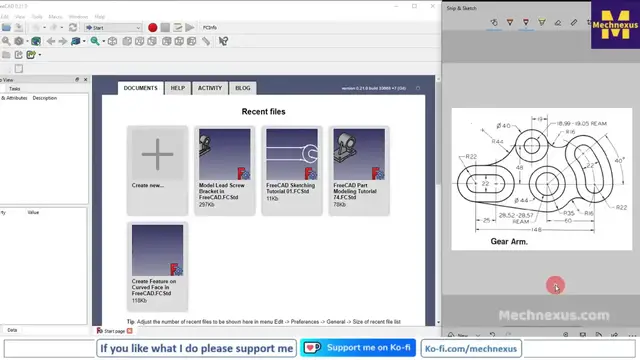Expand the draw style dropdown arrow
This screenshot has width=640, height=360.
tap(27, 42)
